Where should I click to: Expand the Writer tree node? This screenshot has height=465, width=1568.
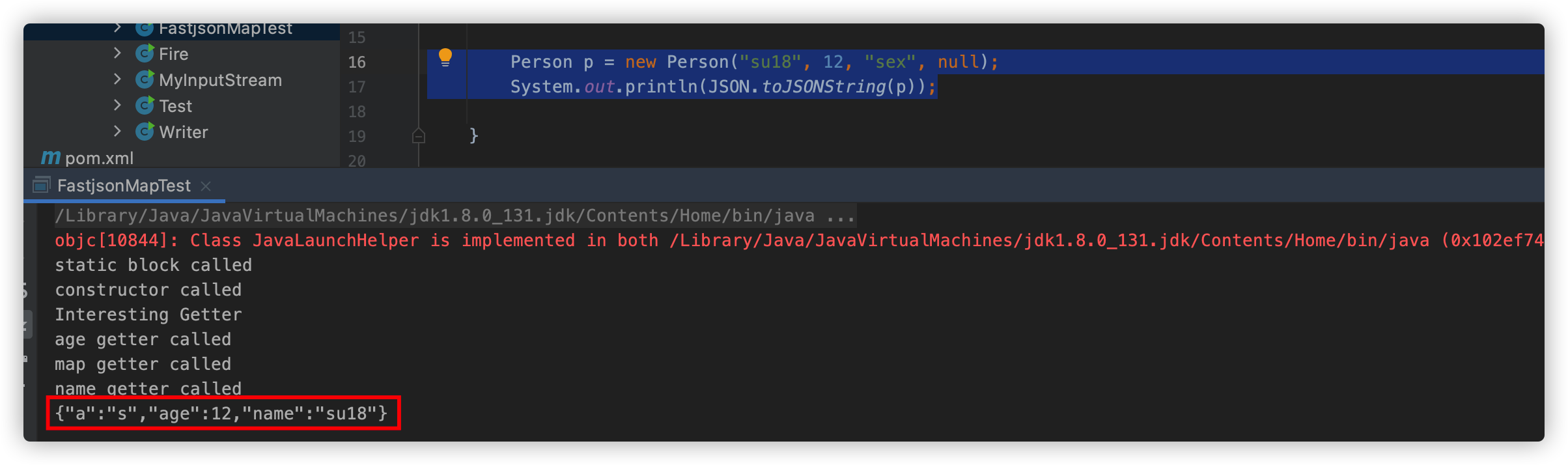pyautogui.click(x=117, y=132)
